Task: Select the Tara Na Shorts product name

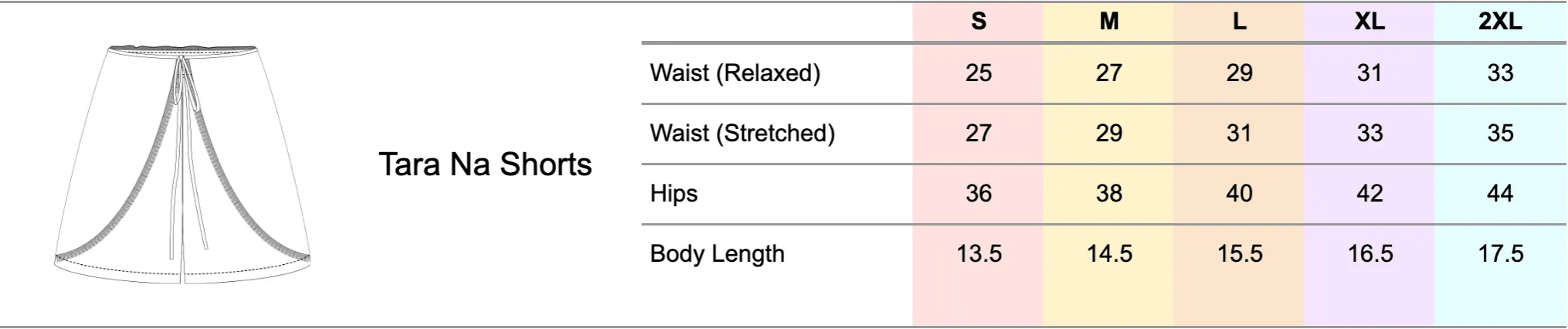Action: (x=485, y=164)
